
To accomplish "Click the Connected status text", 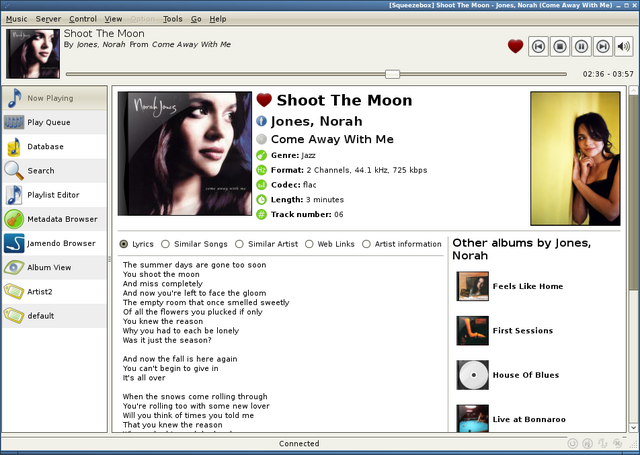I will [x=299, y=444].
